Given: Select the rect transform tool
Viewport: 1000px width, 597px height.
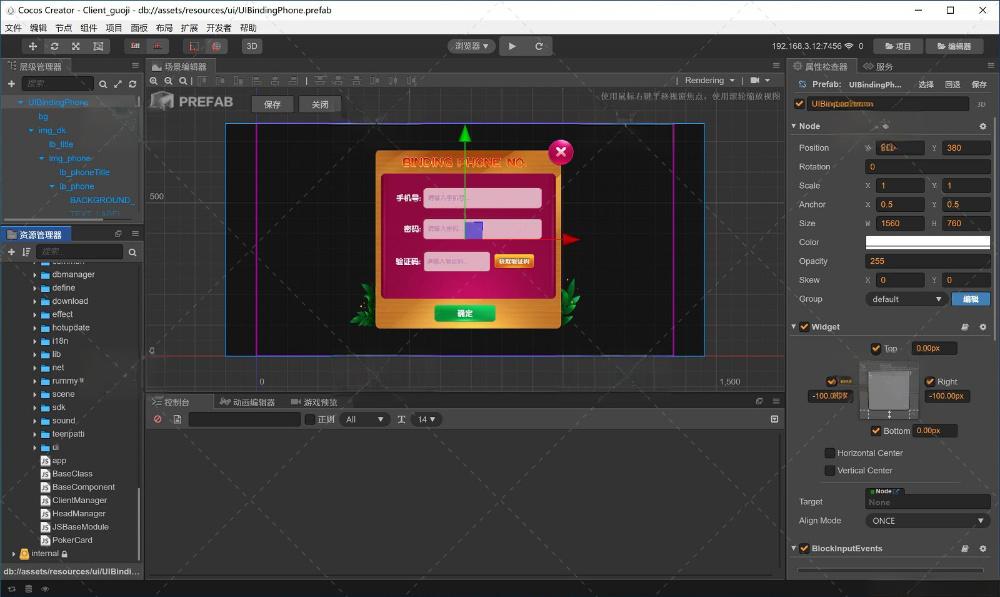Looking at the screenshot, I should click(x=98, y=46).
